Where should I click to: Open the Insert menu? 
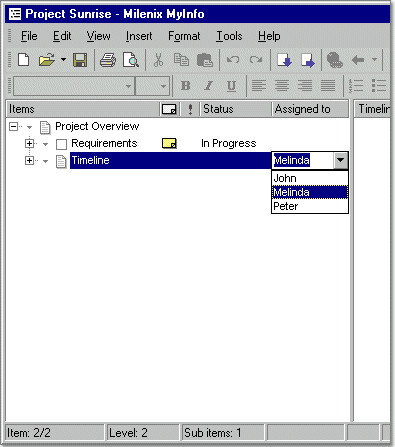tap(139, 36)
